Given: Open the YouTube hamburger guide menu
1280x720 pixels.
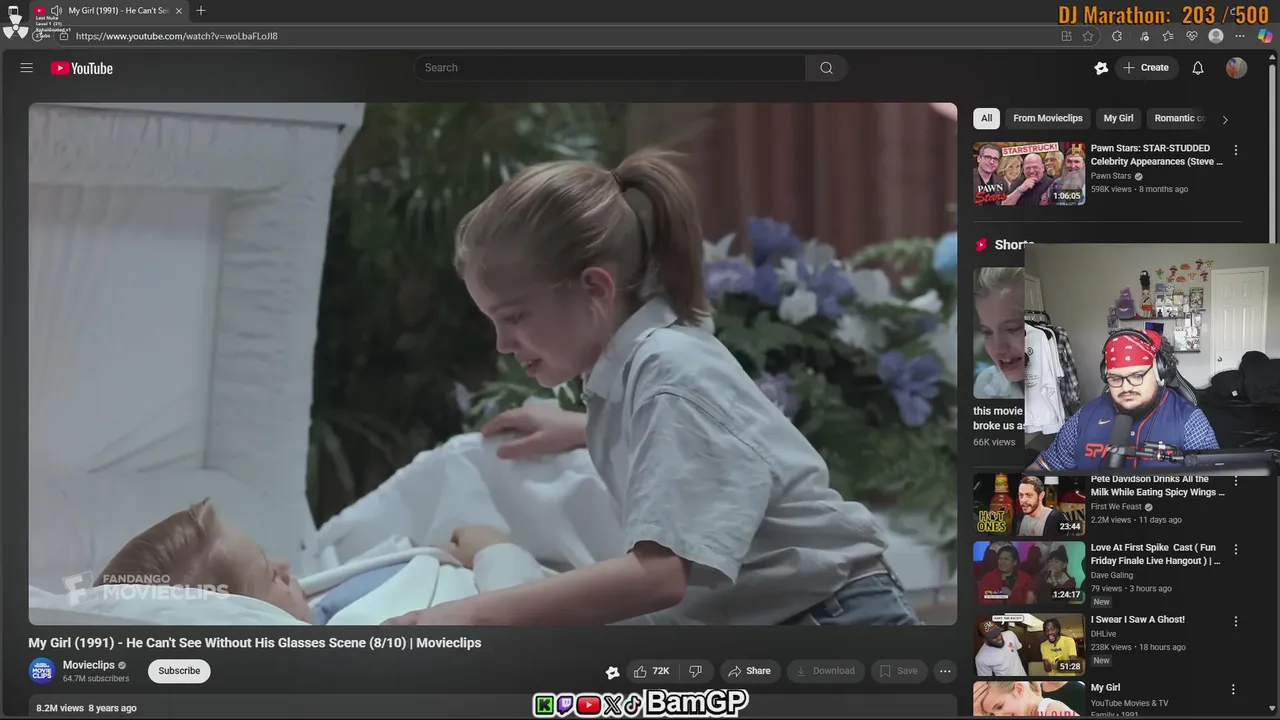Looking at the screenshot, I should coord(27,68).
